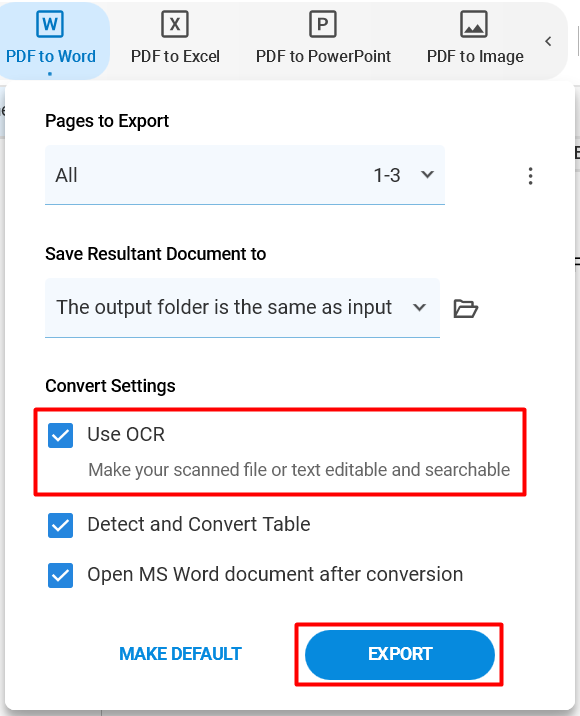Switch to the PDF to PowerPoint tab
The image size is (580, 716).
[323, 40]
